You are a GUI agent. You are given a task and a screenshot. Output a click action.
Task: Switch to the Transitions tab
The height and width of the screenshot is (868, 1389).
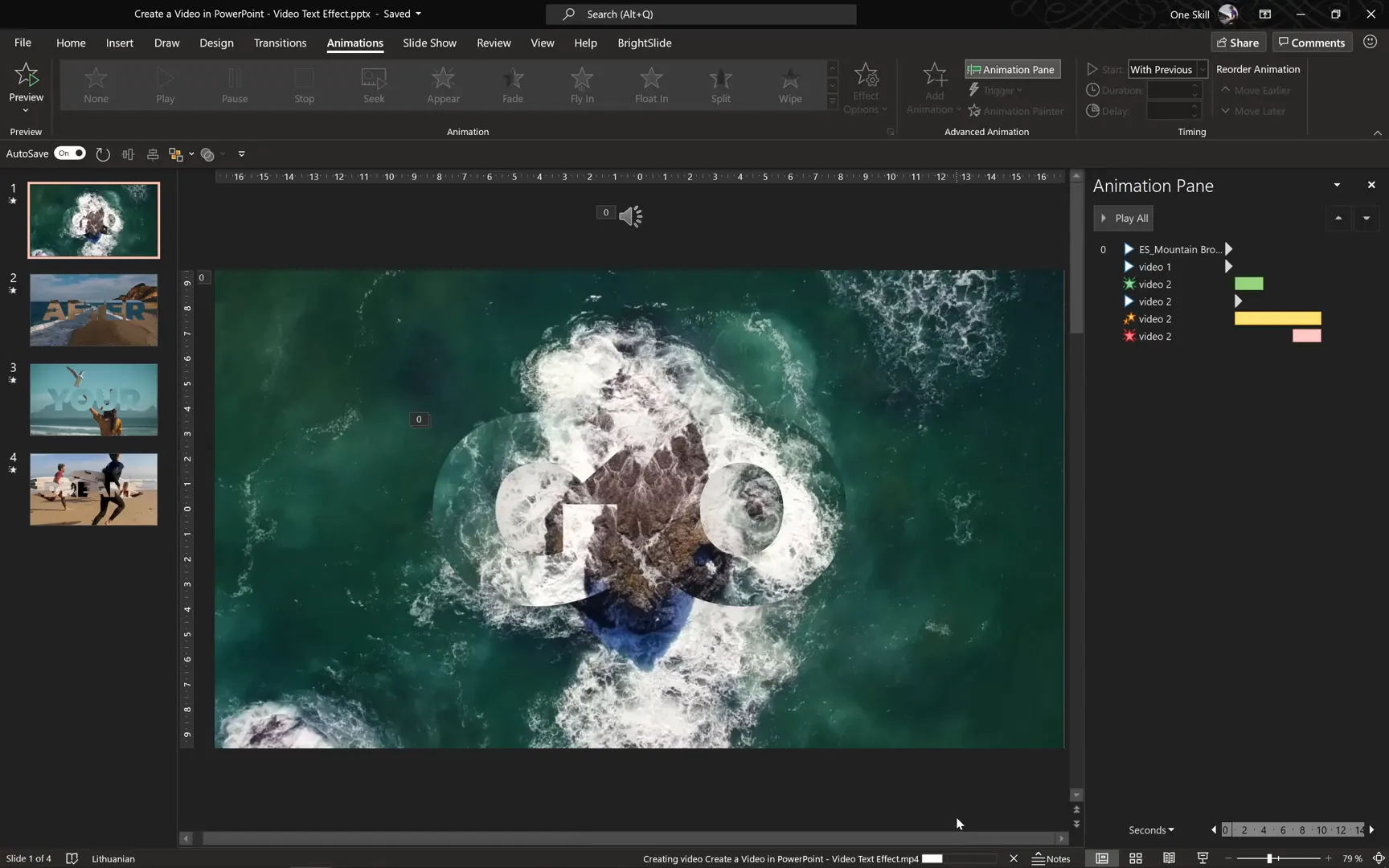[x=280, y=43]
